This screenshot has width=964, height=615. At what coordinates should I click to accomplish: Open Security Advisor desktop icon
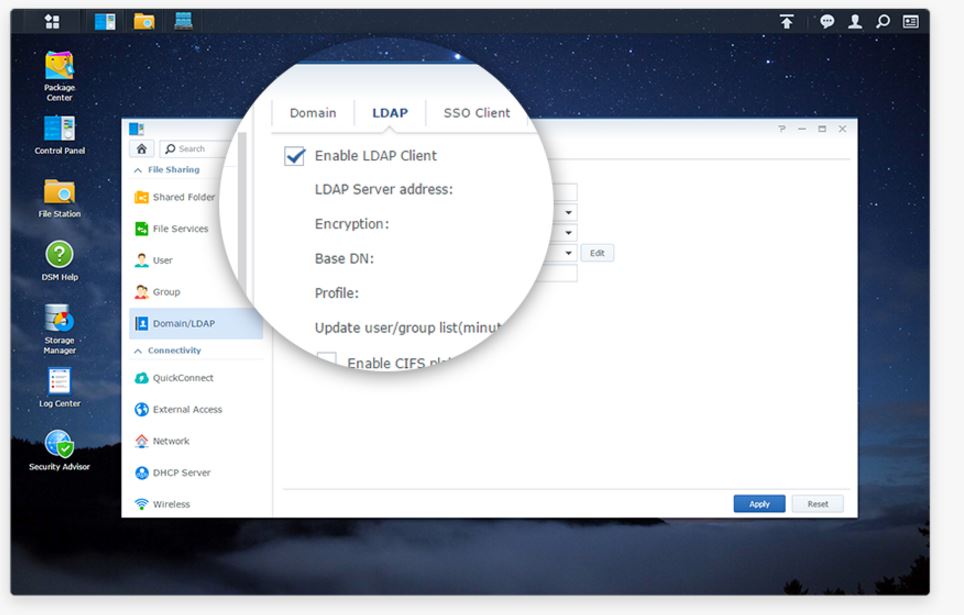pos(60,450)
